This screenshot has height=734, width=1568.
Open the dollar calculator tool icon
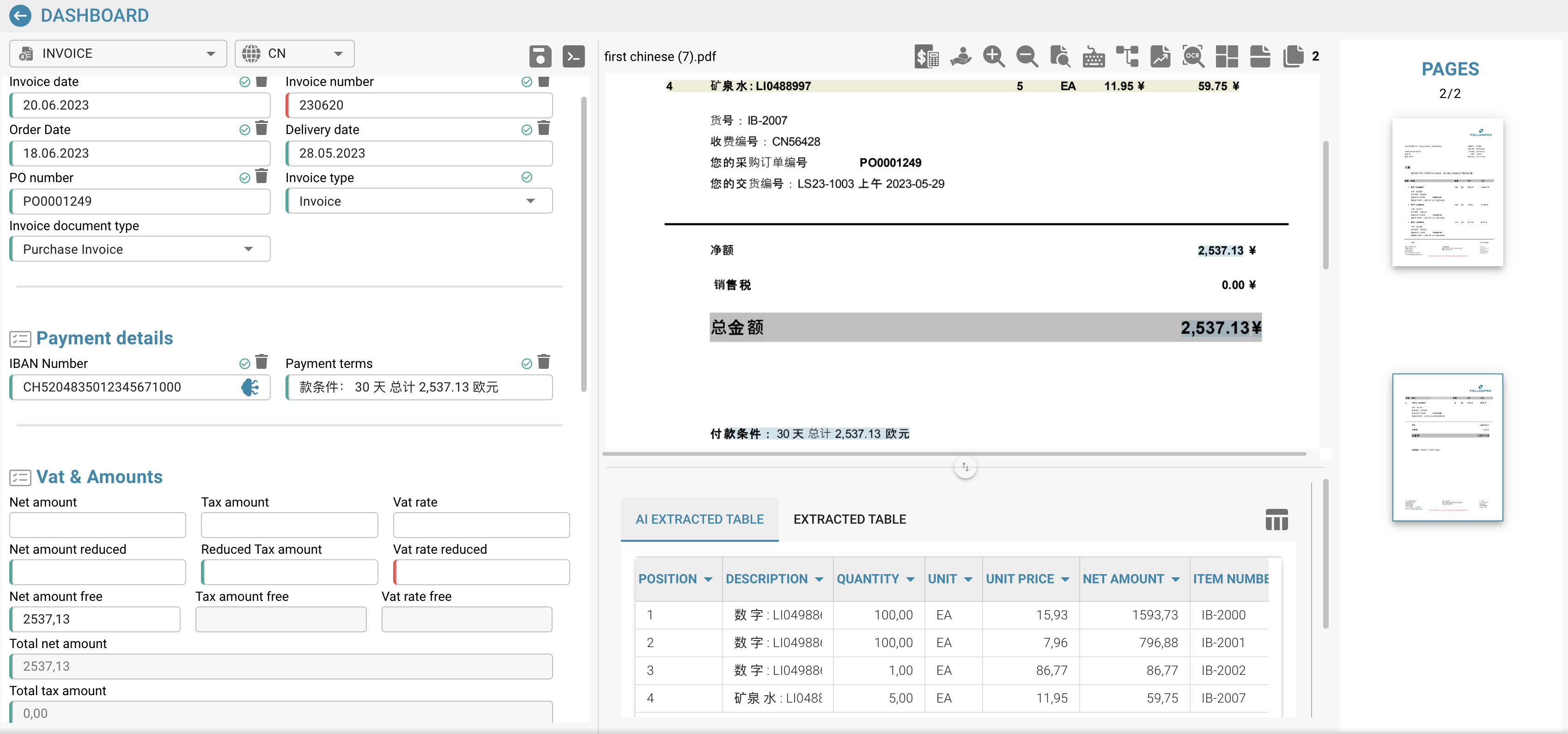(926, 56)
